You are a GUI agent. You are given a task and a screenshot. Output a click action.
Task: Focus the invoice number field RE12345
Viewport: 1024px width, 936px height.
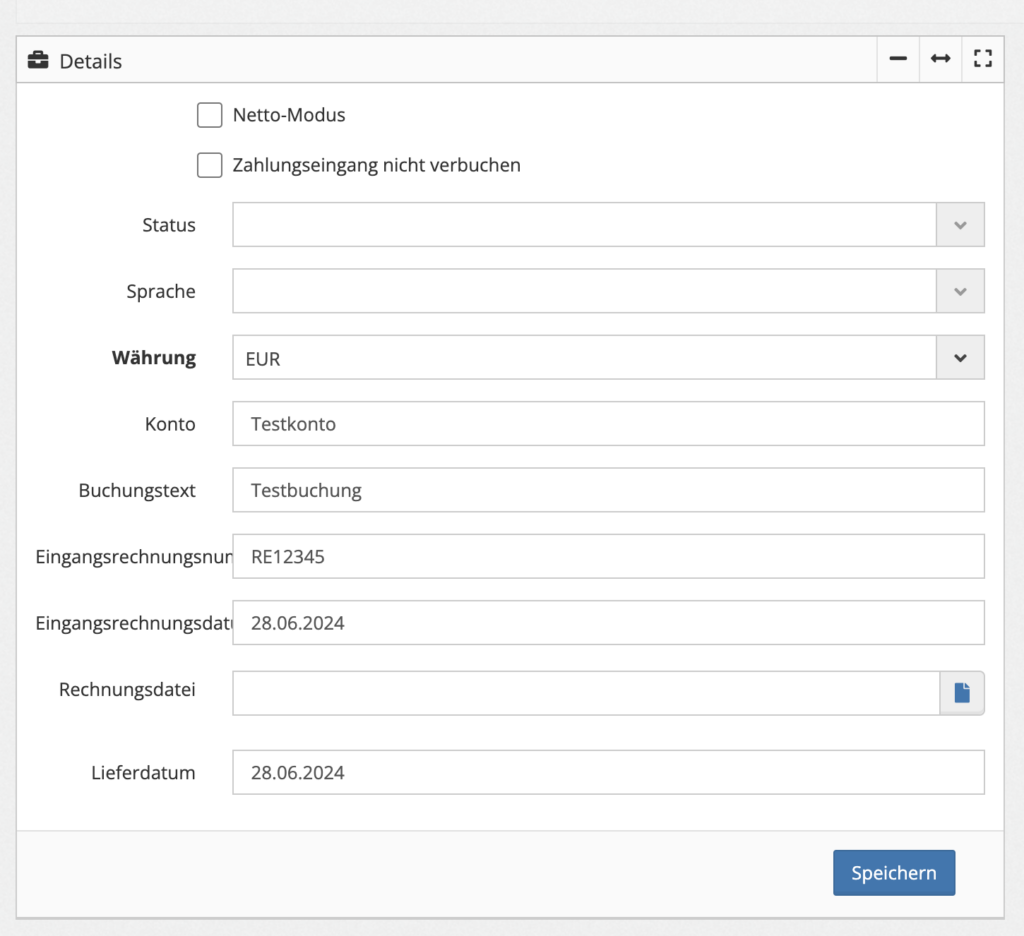(608, 557)
